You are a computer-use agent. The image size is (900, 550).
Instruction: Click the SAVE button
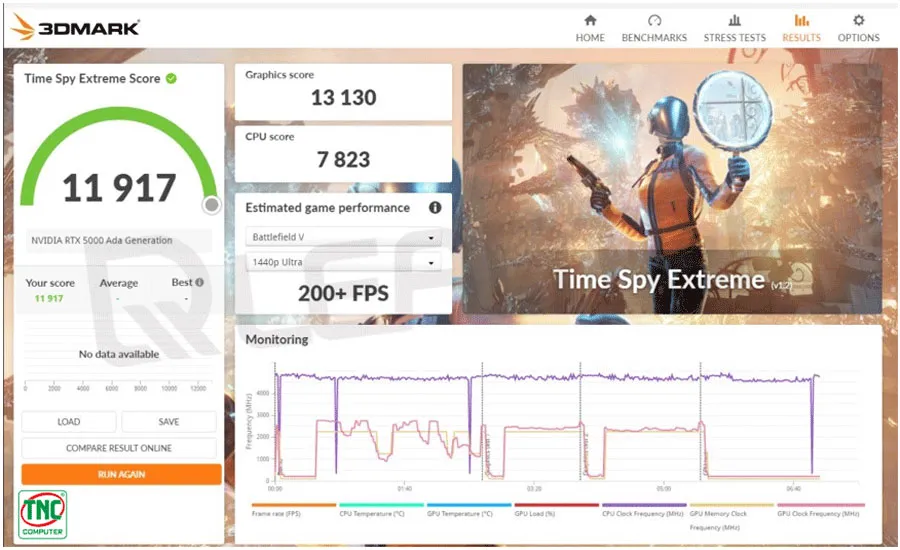point(169,421)
